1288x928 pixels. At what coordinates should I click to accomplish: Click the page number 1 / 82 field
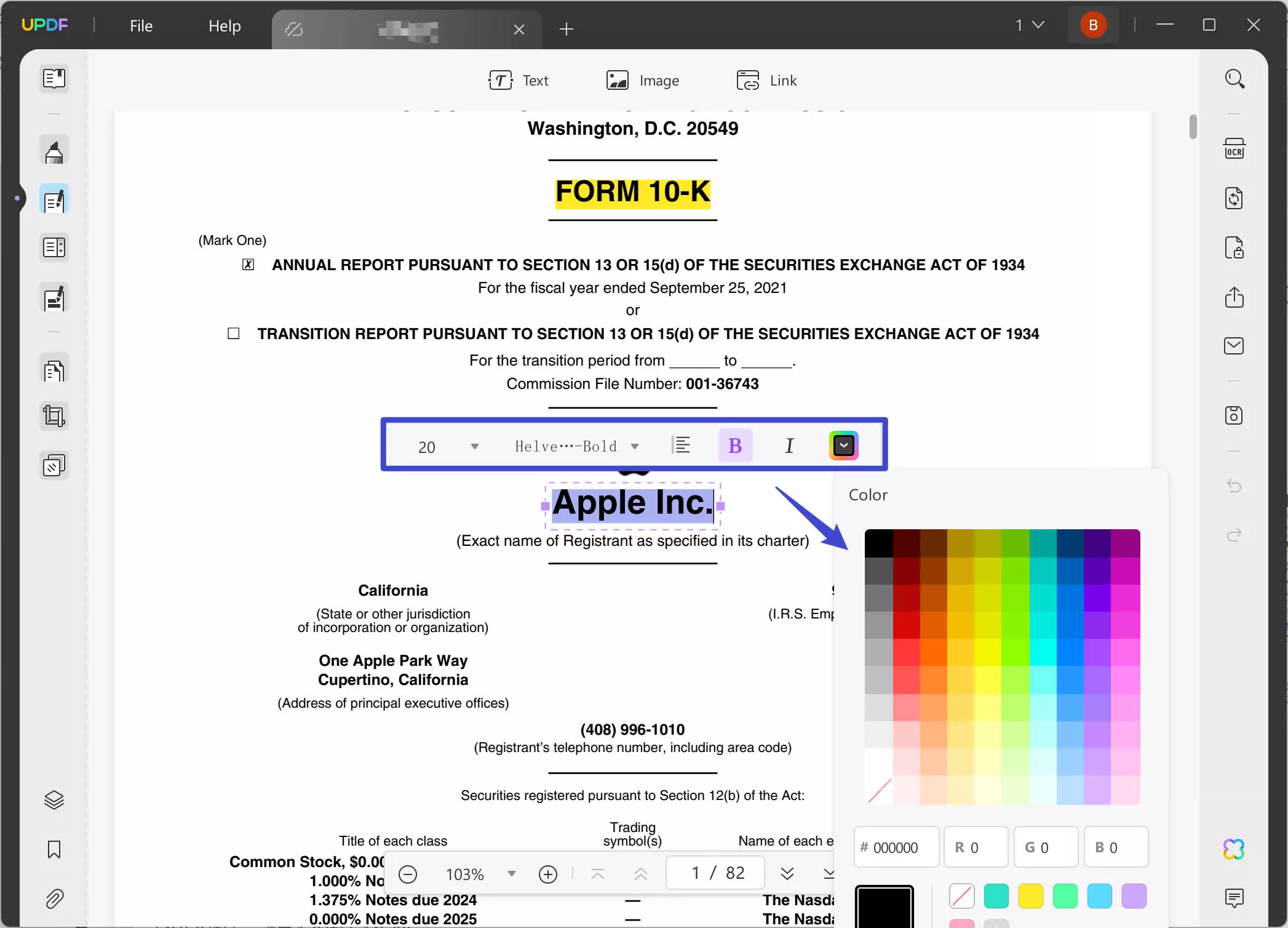716,873
